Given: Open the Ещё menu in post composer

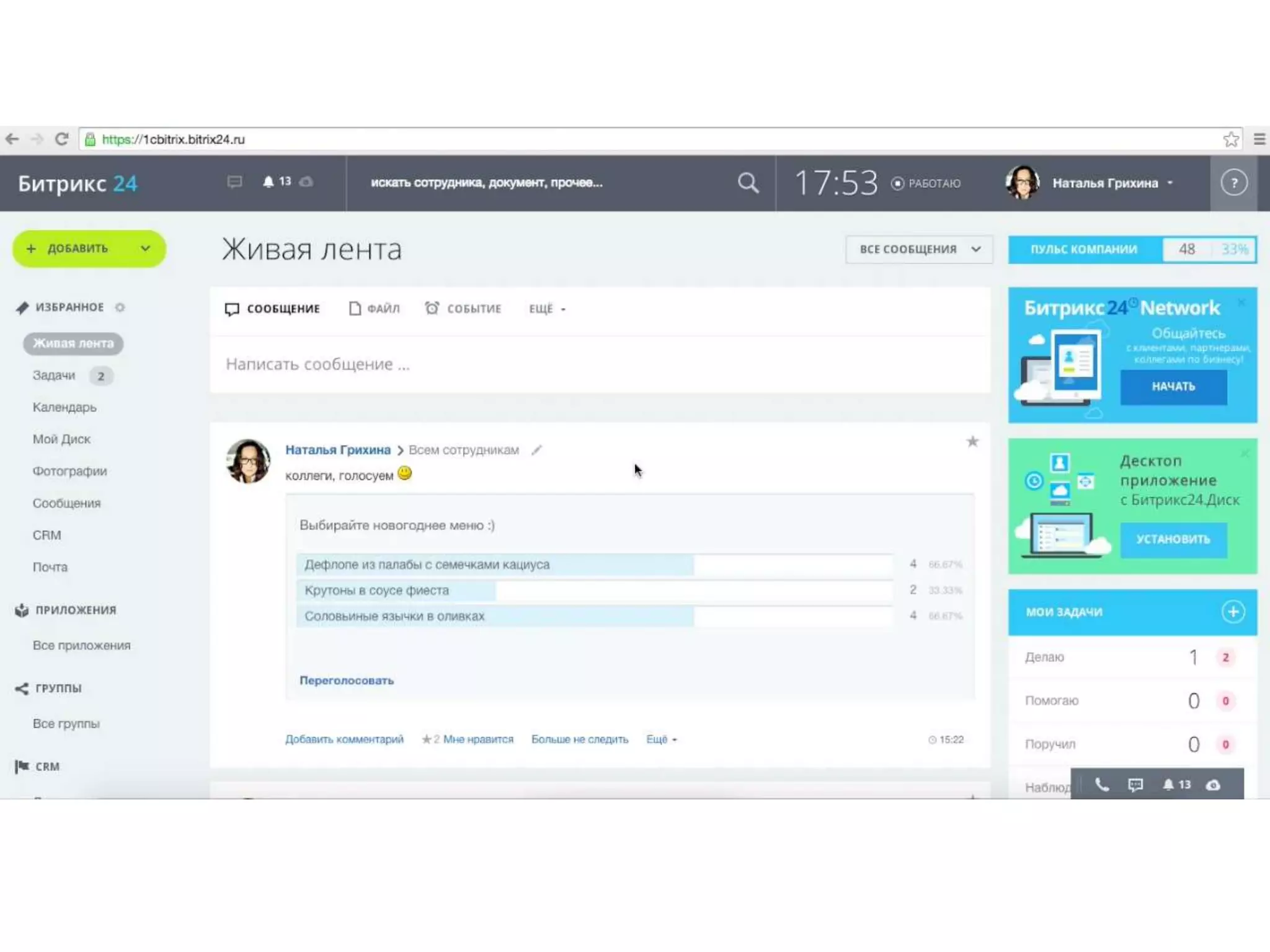Looking at the screenshot, I should [x=546, y=309].
